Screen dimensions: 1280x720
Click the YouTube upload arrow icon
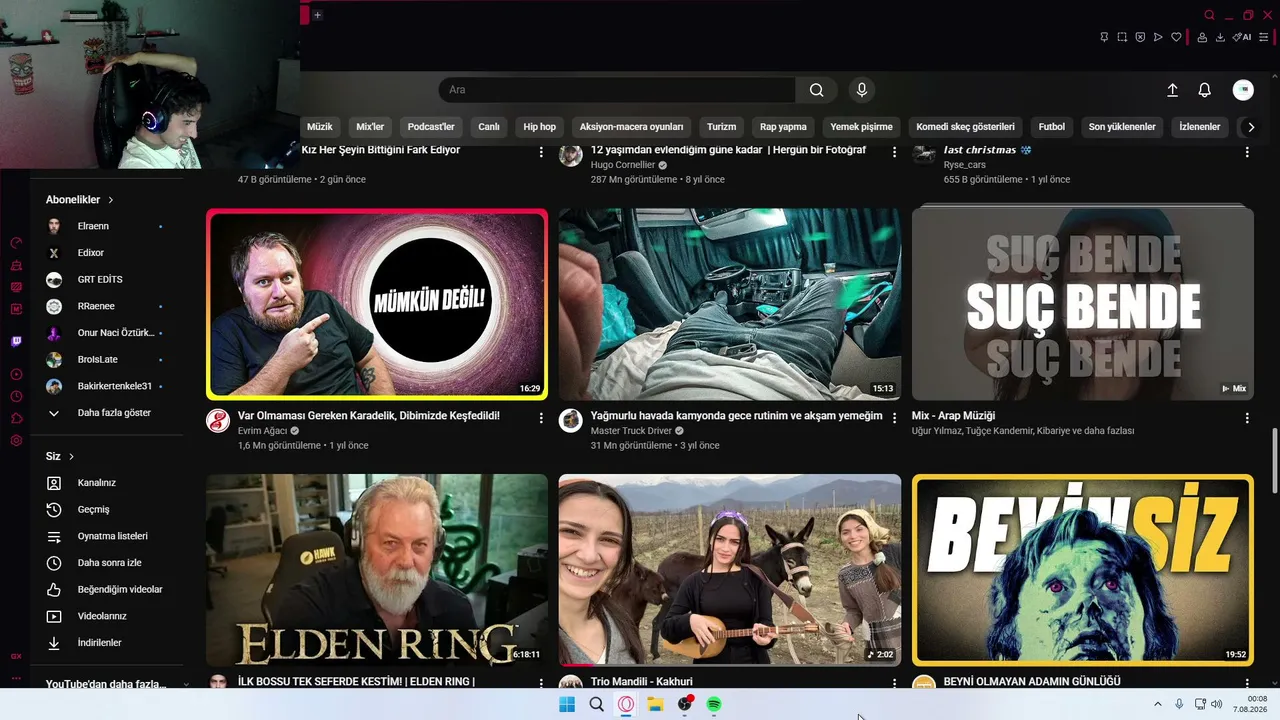point(1173,90)
